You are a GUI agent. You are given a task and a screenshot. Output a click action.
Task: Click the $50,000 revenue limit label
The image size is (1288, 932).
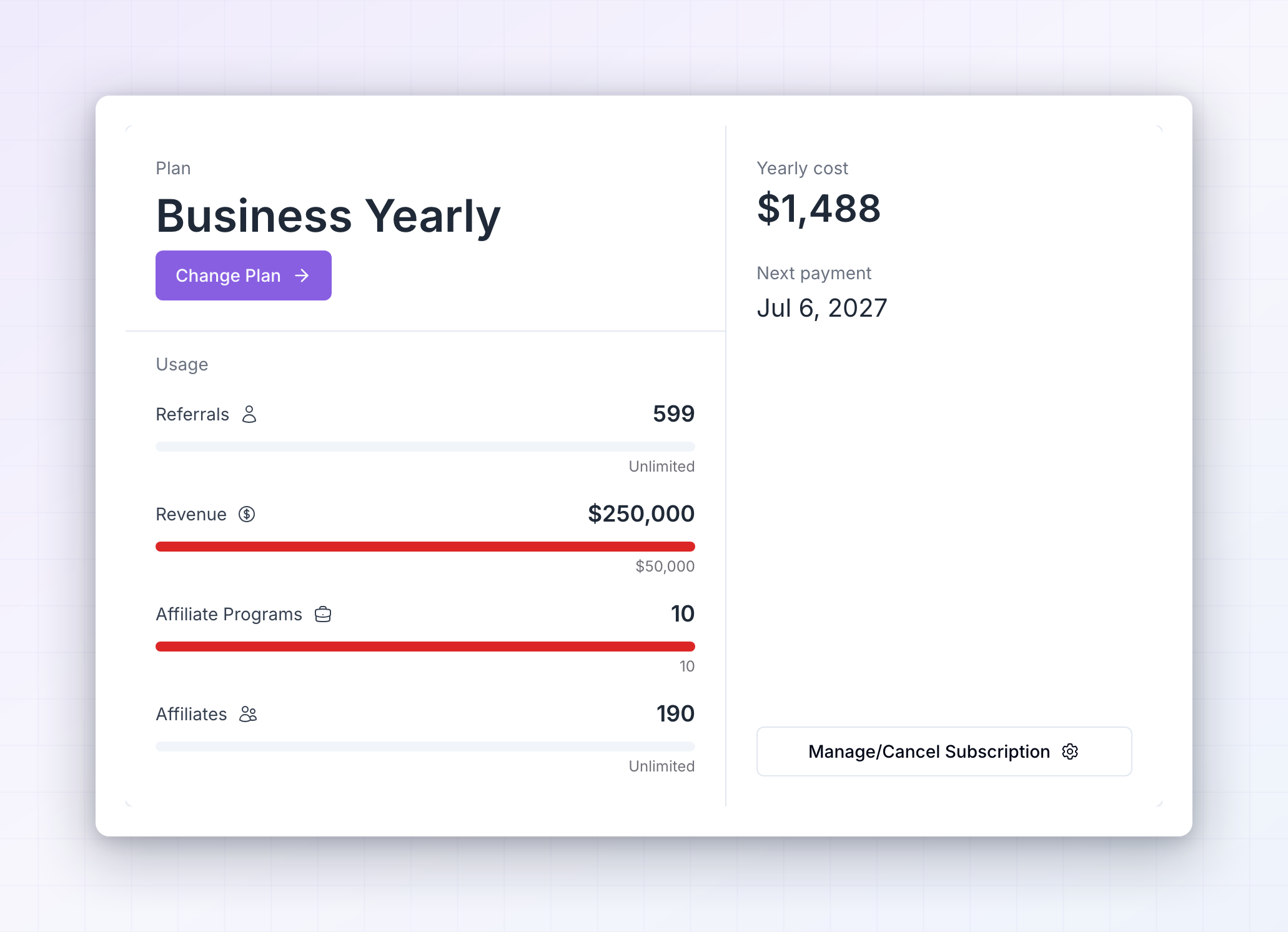click(665, 567)
